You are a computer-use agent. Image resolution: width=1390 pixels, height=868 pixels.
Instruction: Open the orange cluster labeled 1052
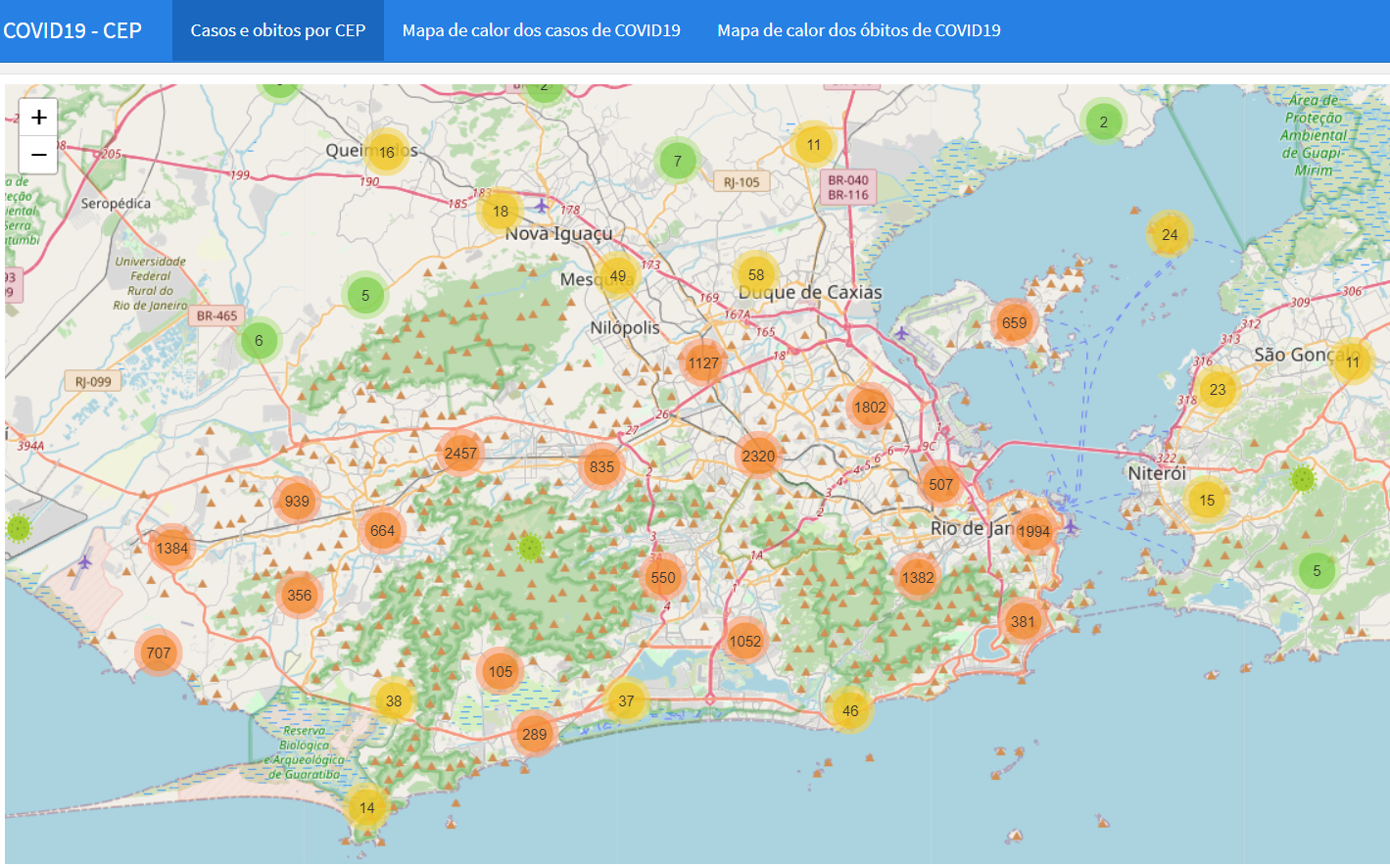pyautogui.click(x=744, y=642)
